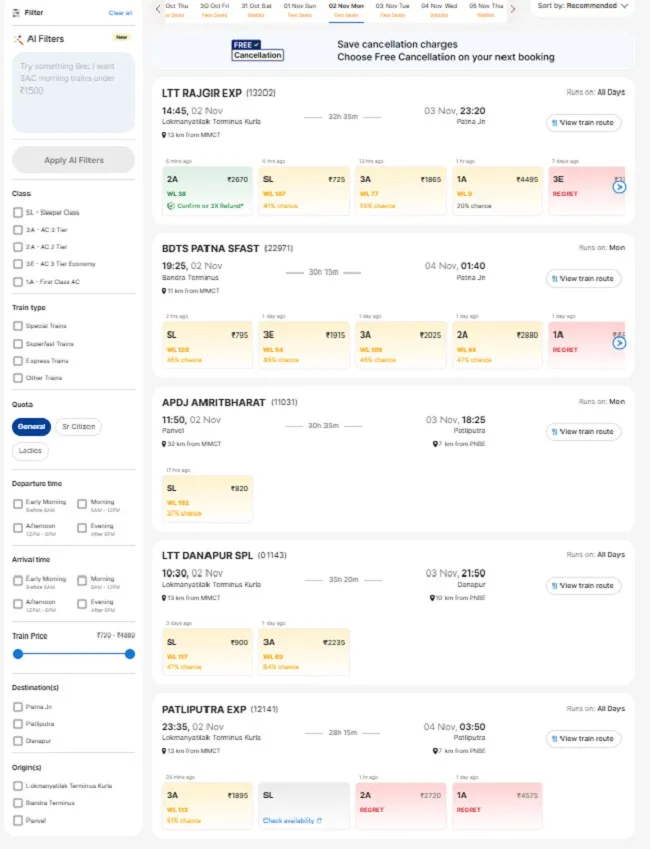The image size is (650, 849).
Task: Click the LTT DANAPUR SPL train name
Action: [x=207, y=556]
